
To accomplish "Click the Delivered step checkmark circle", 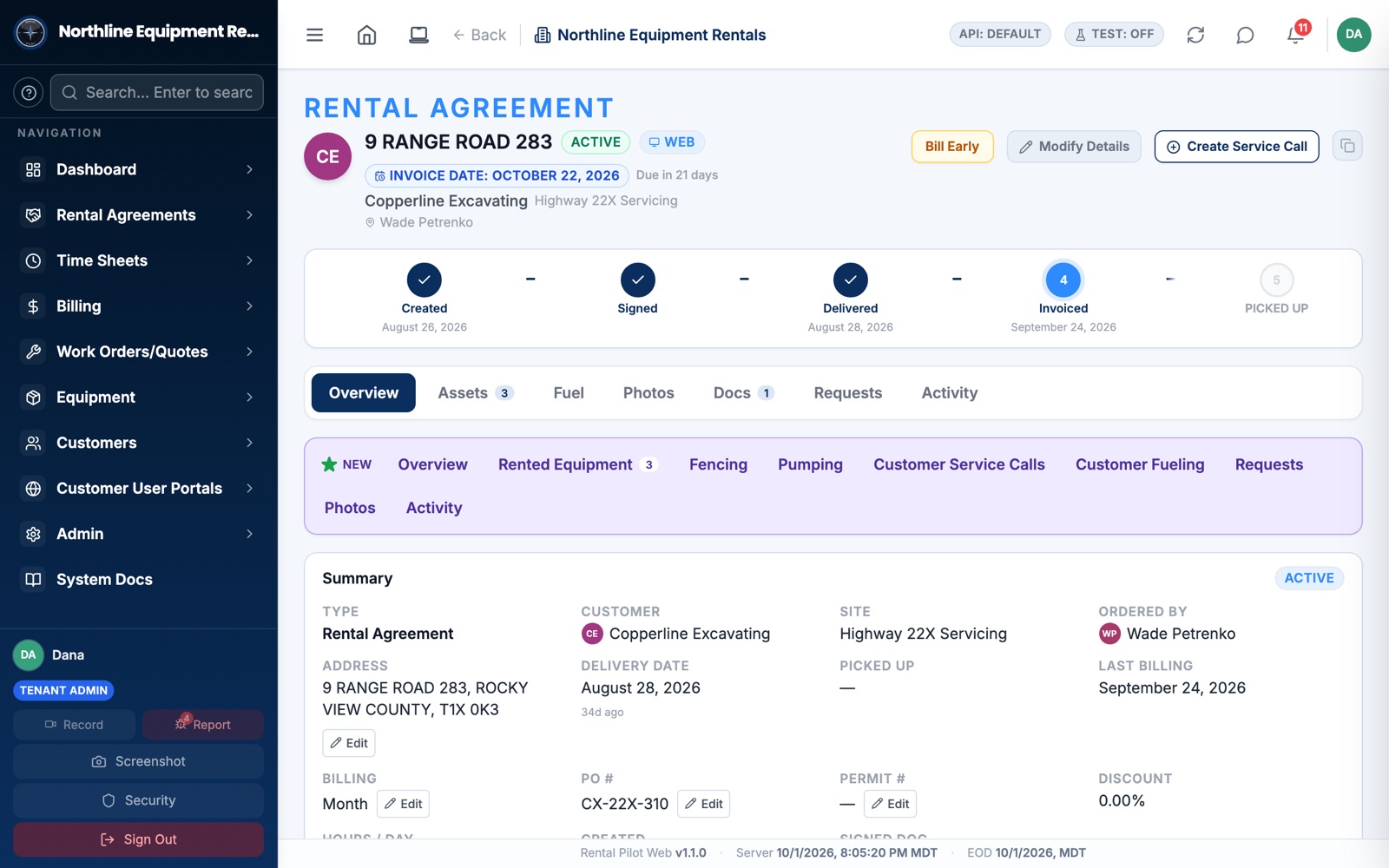I will click(x=851, y=279).
